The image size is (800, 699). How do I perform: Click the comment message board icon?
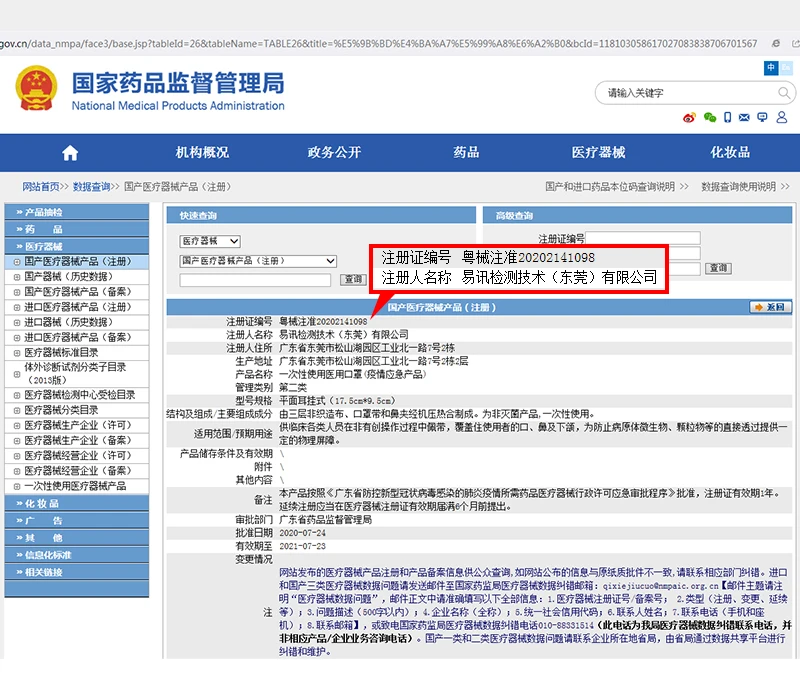click(x=762, y=118)
